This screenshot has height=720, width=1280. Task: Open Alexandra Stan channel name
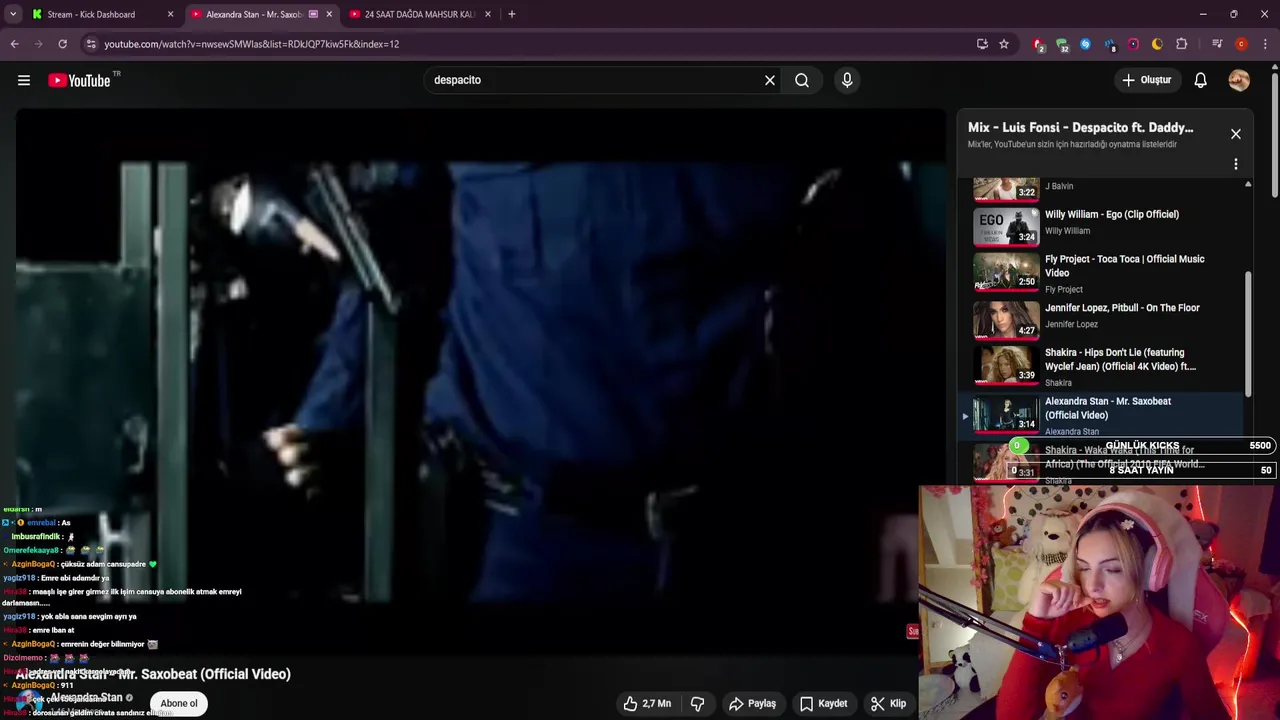point(86,697)
